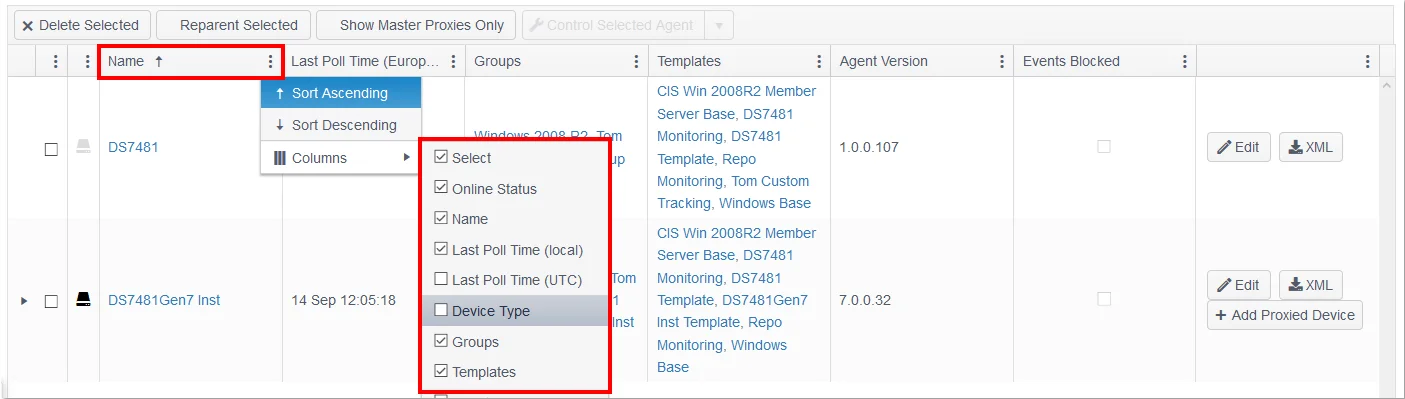Click the online status icon for DS7481Gen7 Inst

pos(84,300)
